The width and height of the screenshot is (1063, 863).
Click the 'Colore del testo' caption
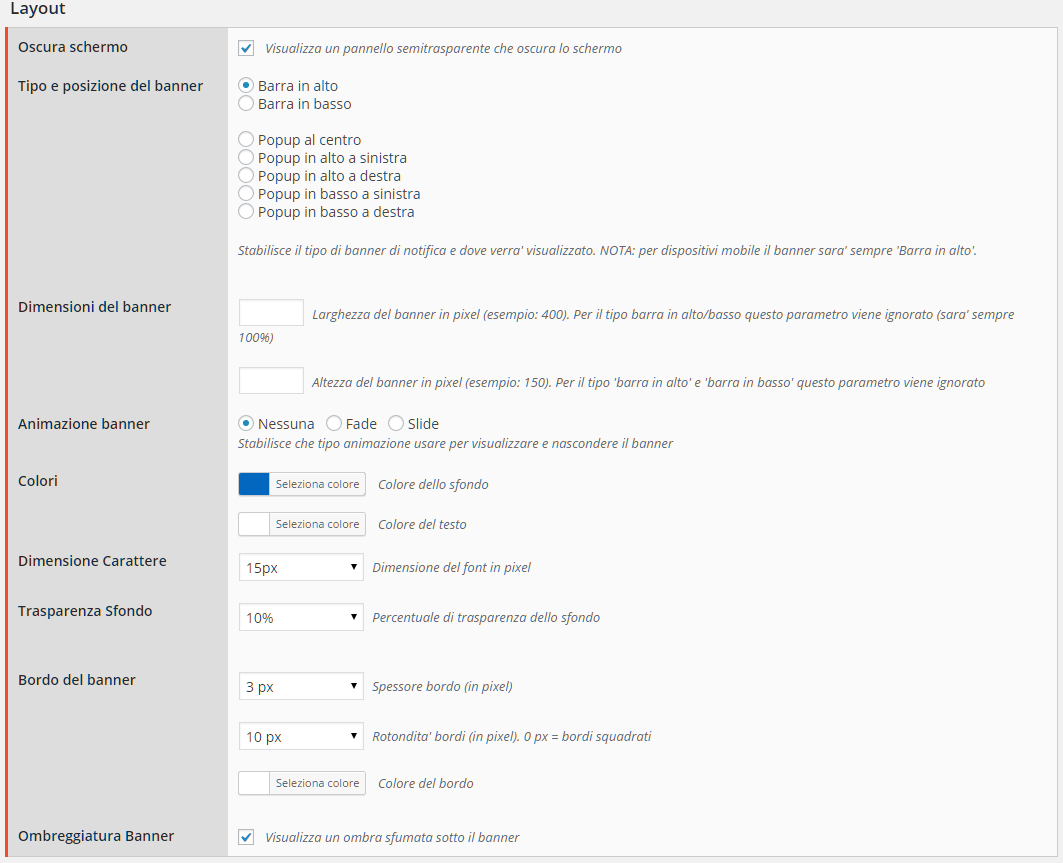pos(422,525)
